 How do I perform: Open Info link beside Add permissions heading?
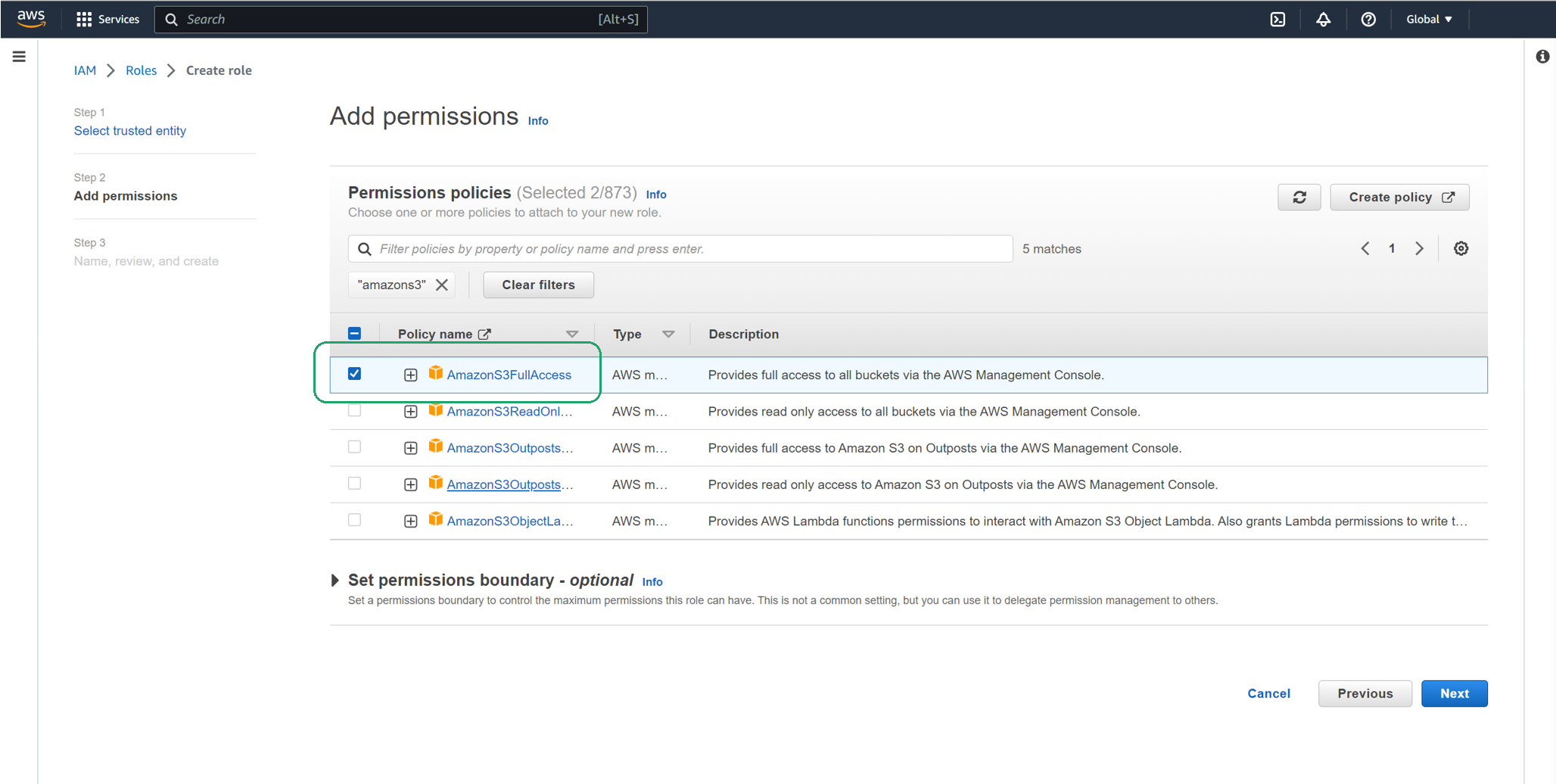(x=538, y=121)
